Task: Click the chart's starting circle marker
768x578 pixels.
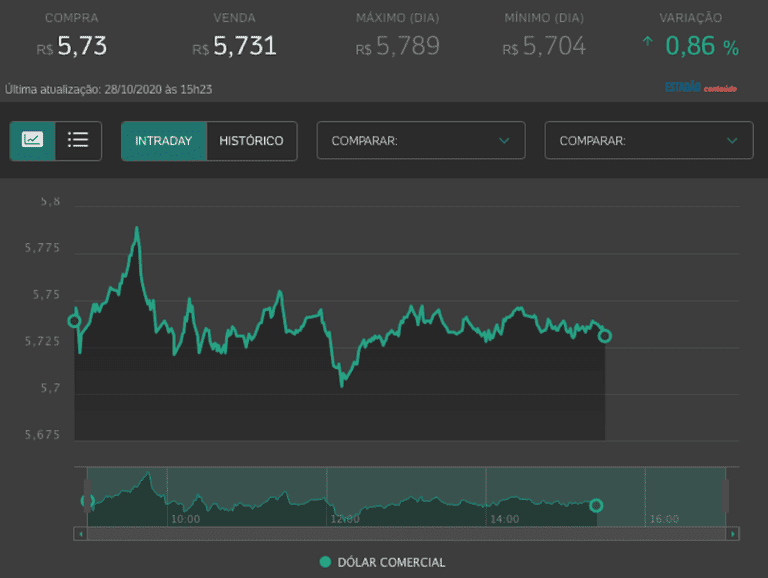Action: [x=74, y=321]
